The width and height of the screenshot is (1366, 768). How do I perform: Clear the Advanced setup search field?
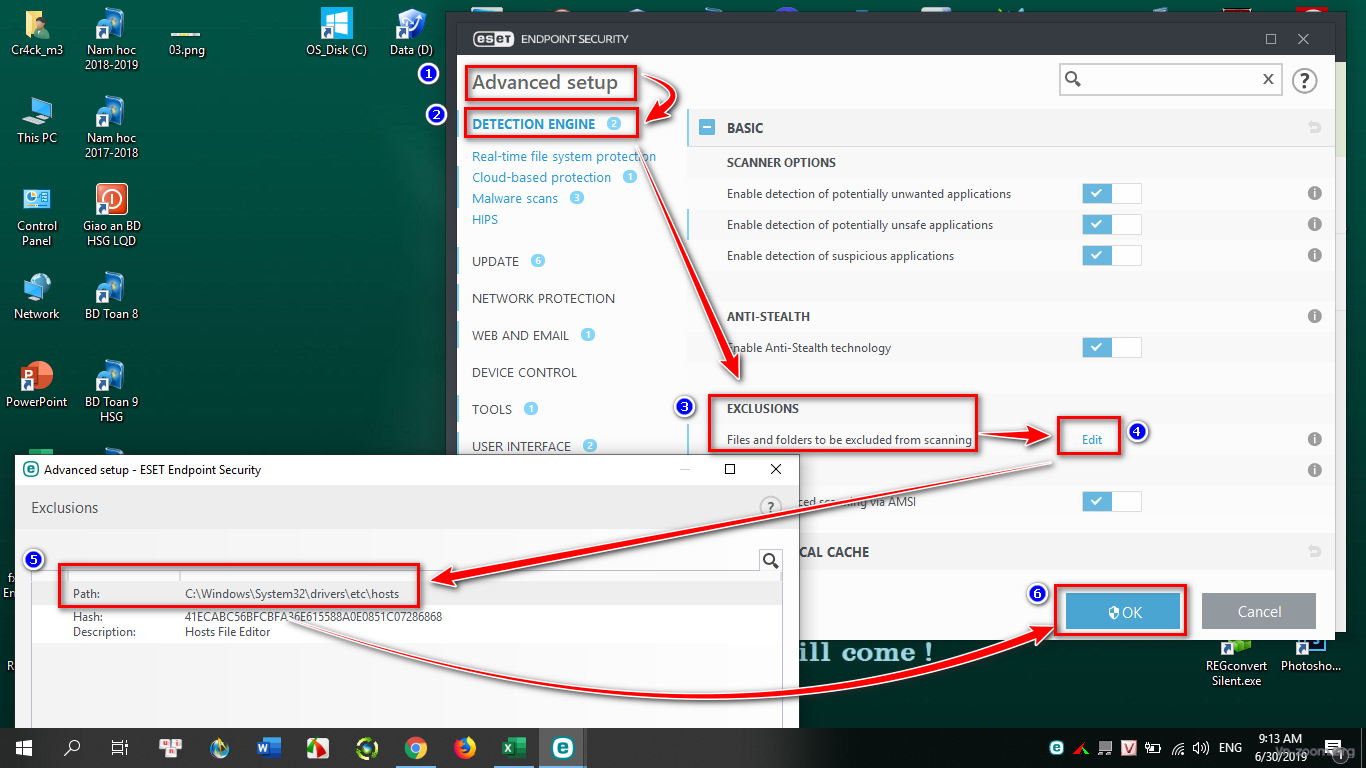coord(1268,80)
